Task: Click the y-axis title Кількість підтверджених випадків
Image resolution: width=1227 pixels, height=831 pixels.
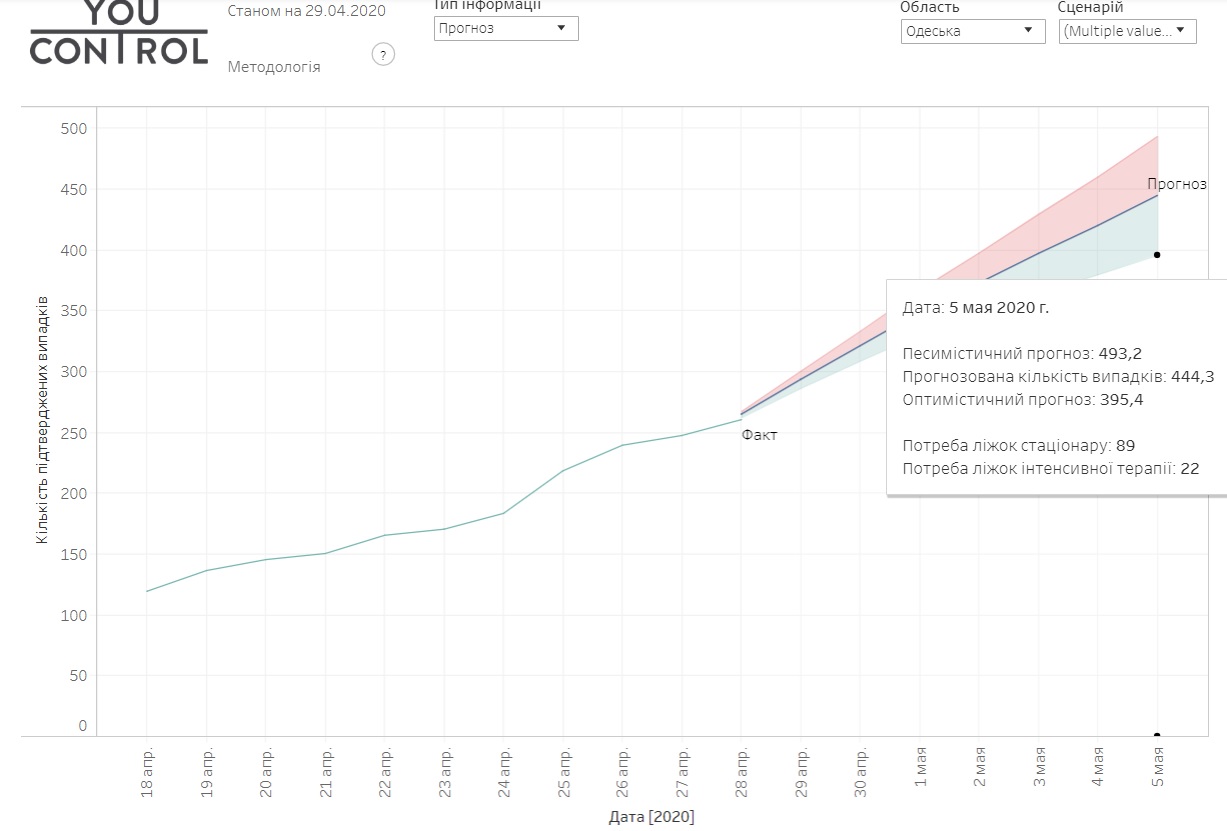Action: click(x=42, y=418)
